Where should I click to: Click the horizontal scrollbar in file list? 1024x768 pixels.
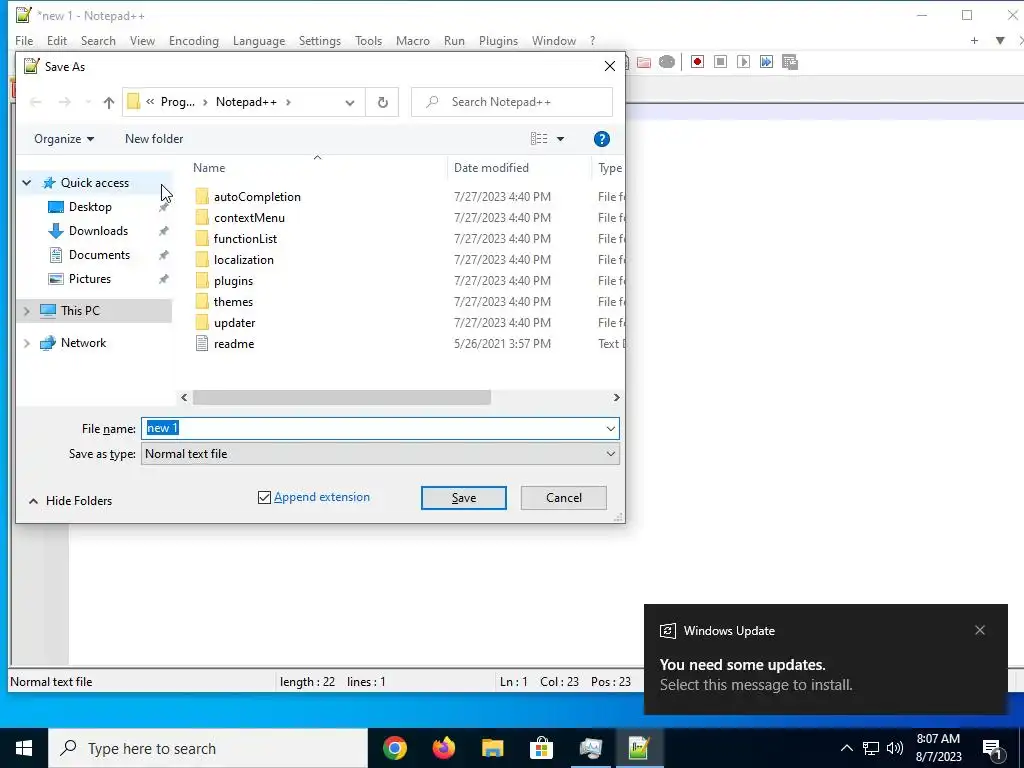tap(342, 398)
